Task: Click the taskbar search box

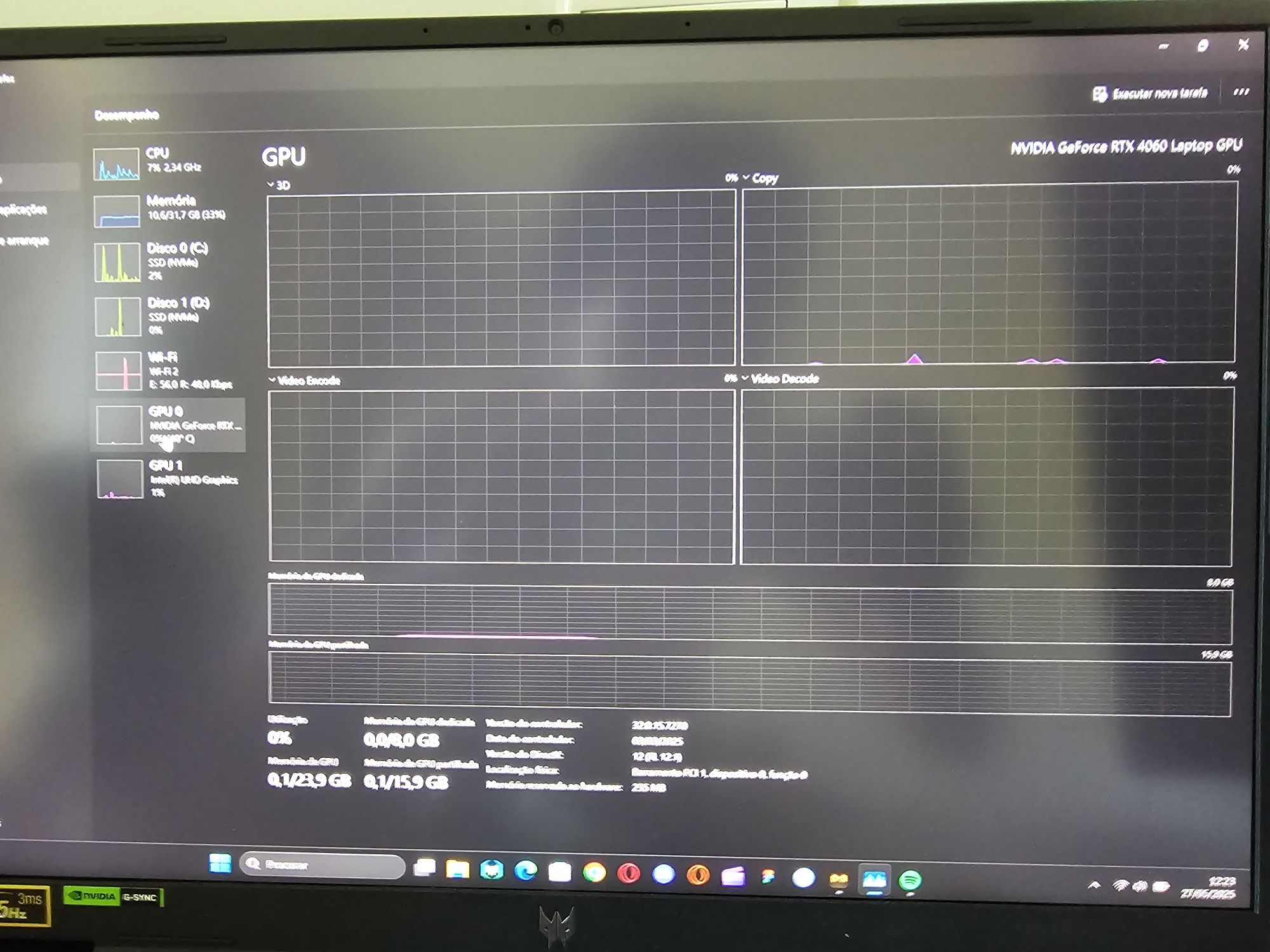Action: click(x=322, y=865)
